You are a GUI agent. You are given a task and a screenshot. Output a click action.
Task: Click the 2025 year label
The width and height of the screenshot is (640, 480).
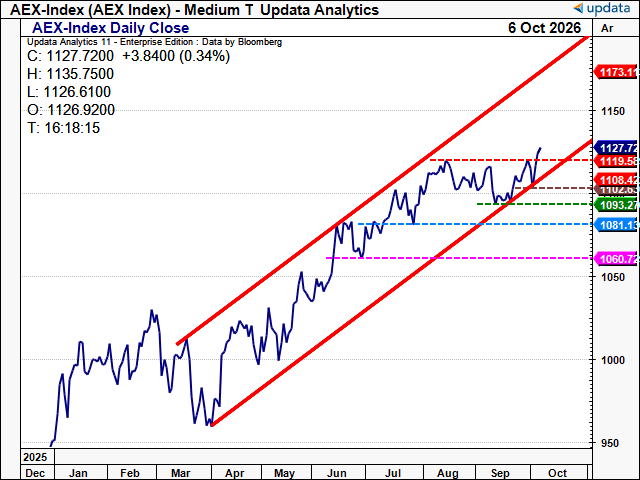pos(35,457)
